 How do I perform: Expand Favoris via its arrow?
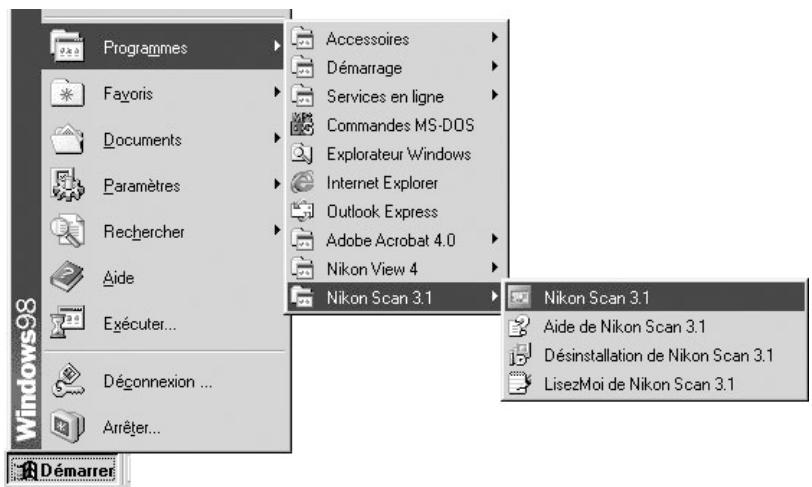point(277,92)
